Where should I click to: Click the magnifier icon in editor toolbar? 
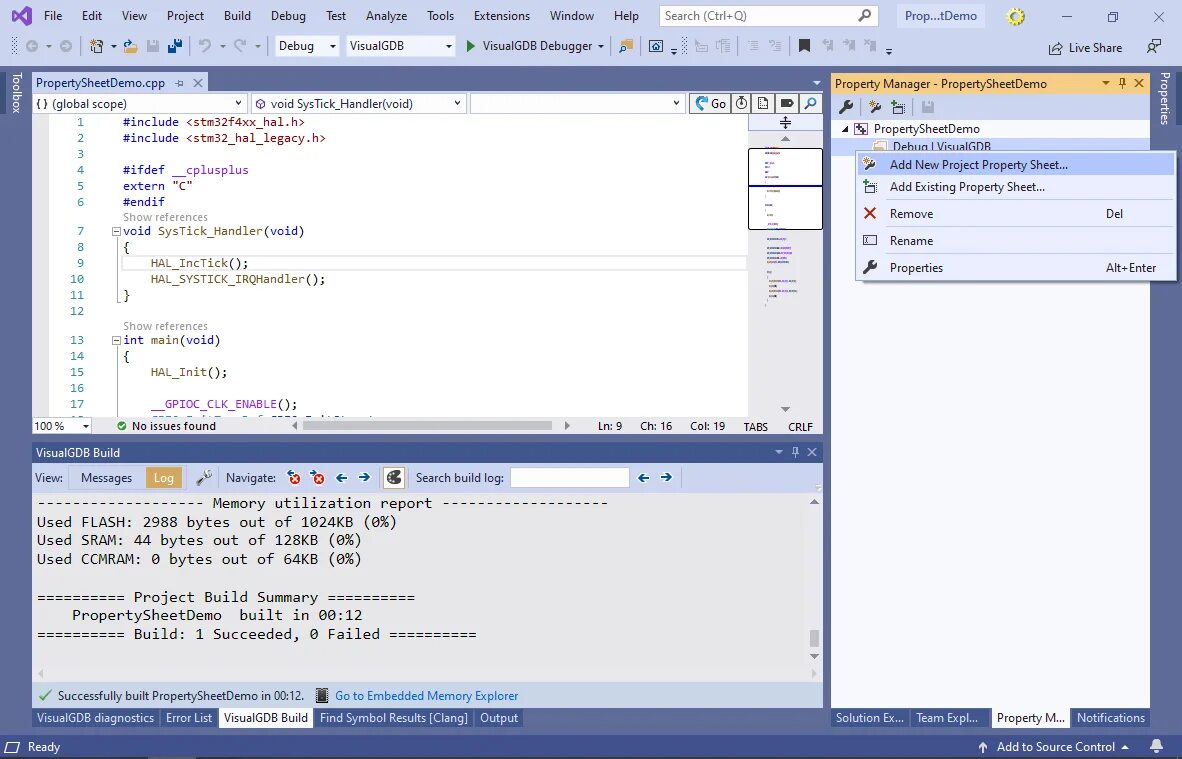point(810,103)
